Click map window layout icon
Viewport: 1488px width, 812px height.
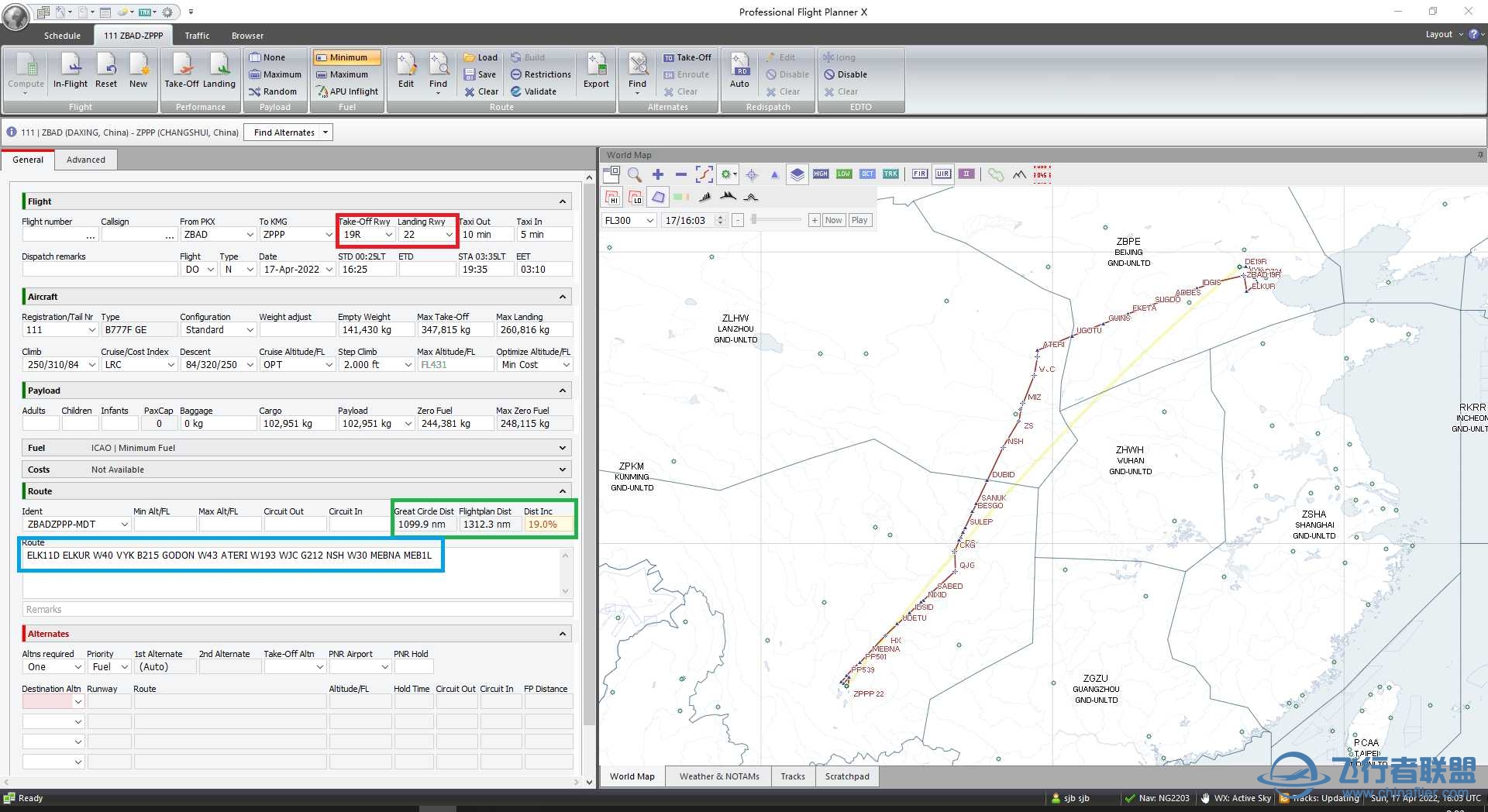coord(611,174)
